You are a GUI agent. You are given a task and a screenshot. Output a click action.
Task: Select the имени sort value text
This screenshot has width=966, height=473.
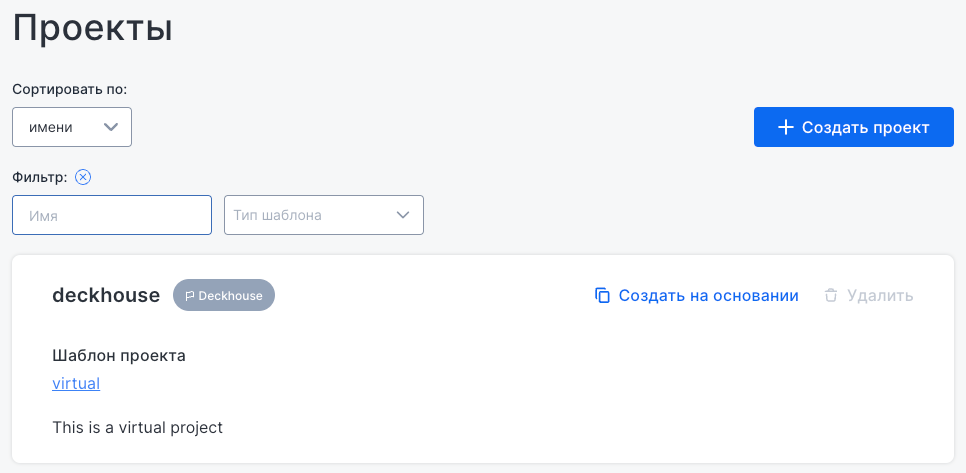[50, 127]
